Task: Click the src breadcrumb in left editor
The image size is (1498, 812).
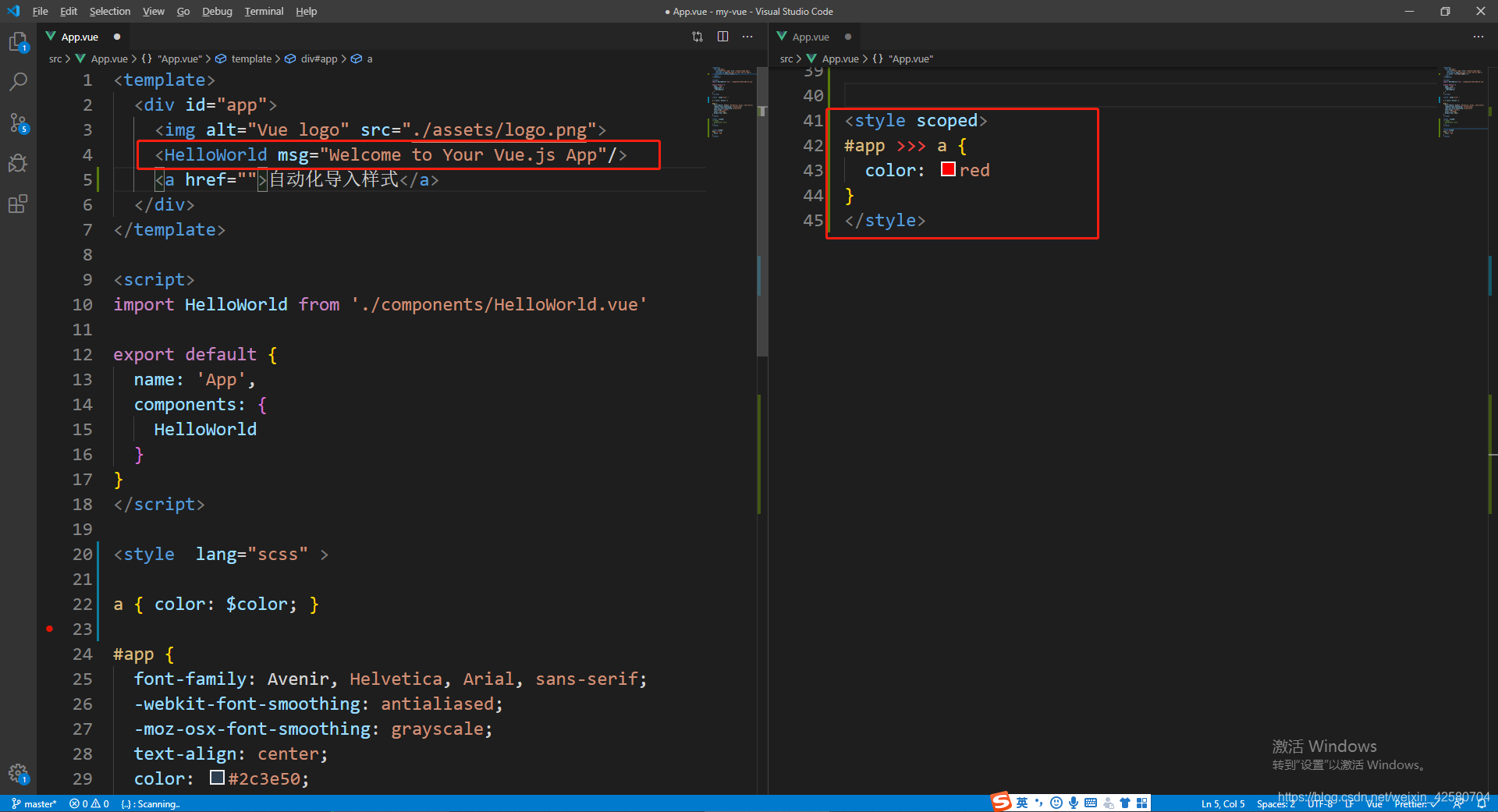Action: click(x=55, y=59)
